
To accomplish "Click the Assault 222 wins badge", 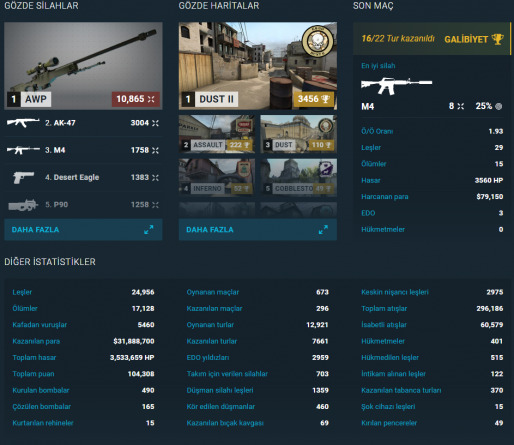I will pos(240,145).
